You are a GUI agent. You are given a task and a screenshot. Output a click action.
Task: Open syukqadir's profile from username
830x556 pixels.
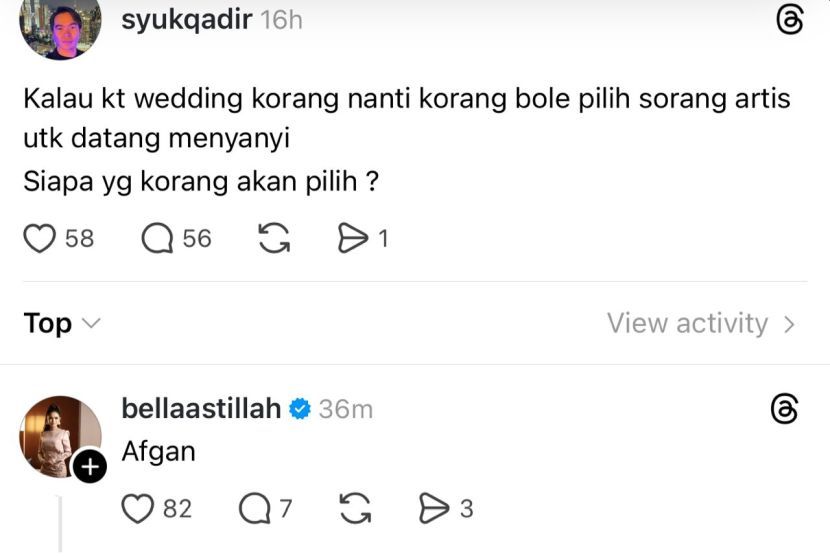pos(186,20)
